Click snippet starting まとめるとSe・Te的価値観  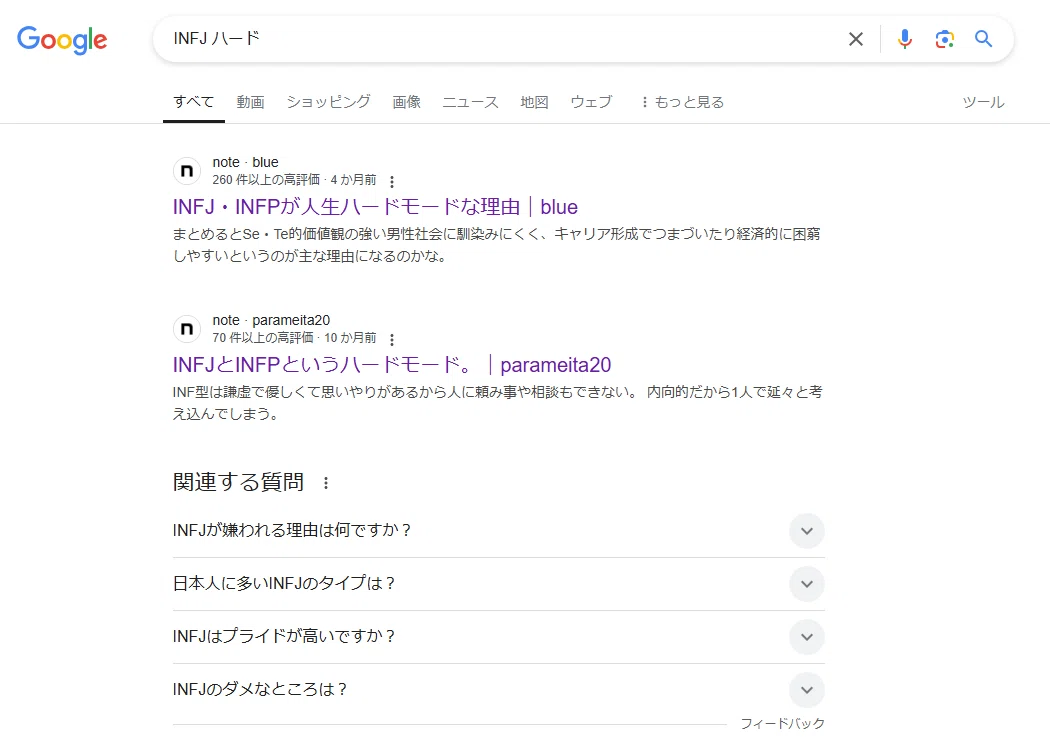pyautogui.click(x=496, y=245)
